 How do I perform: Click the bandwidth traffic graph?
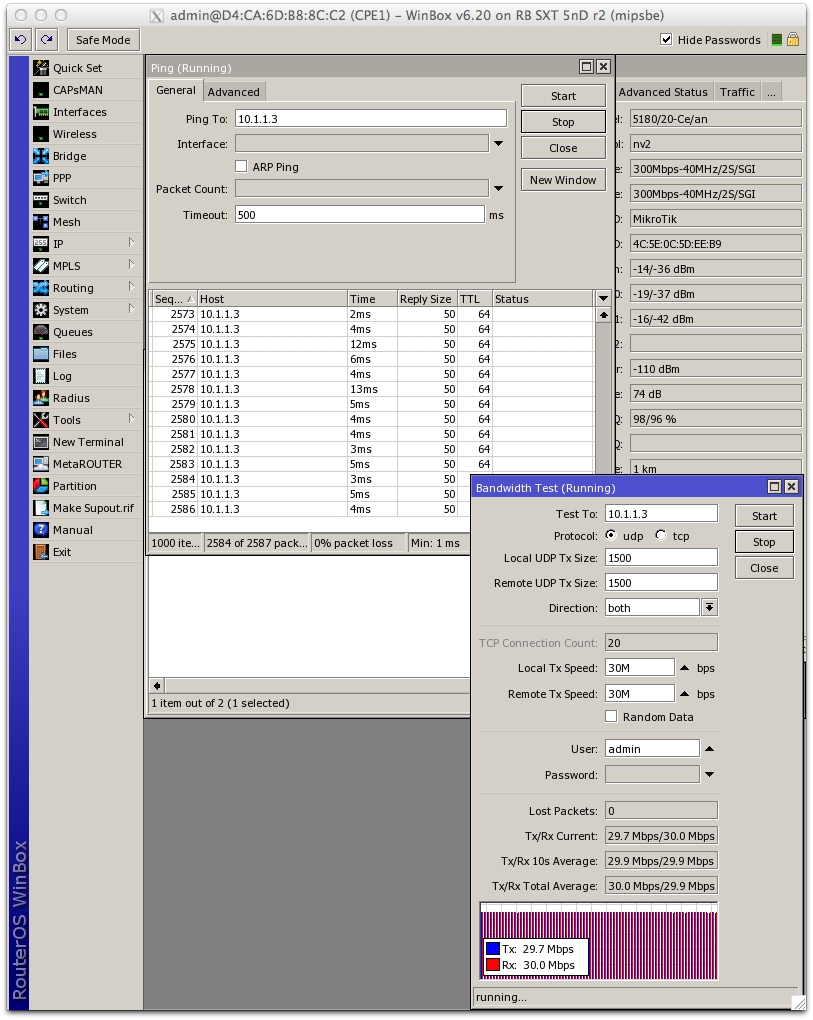[x=598, y=940]
